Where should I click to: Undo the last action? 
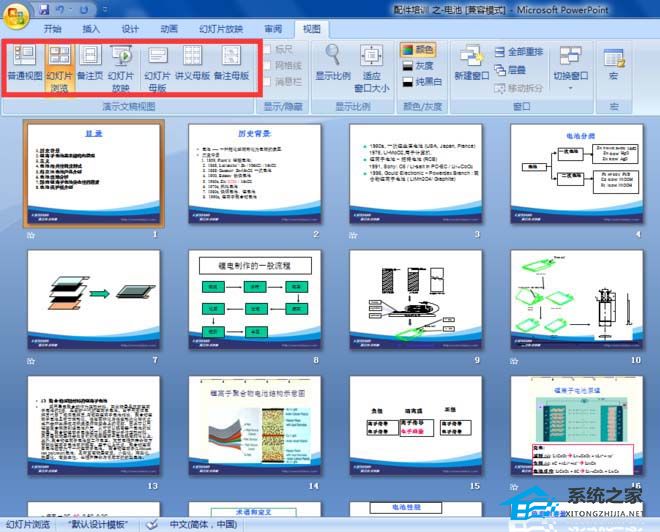(x=61, y=9)
